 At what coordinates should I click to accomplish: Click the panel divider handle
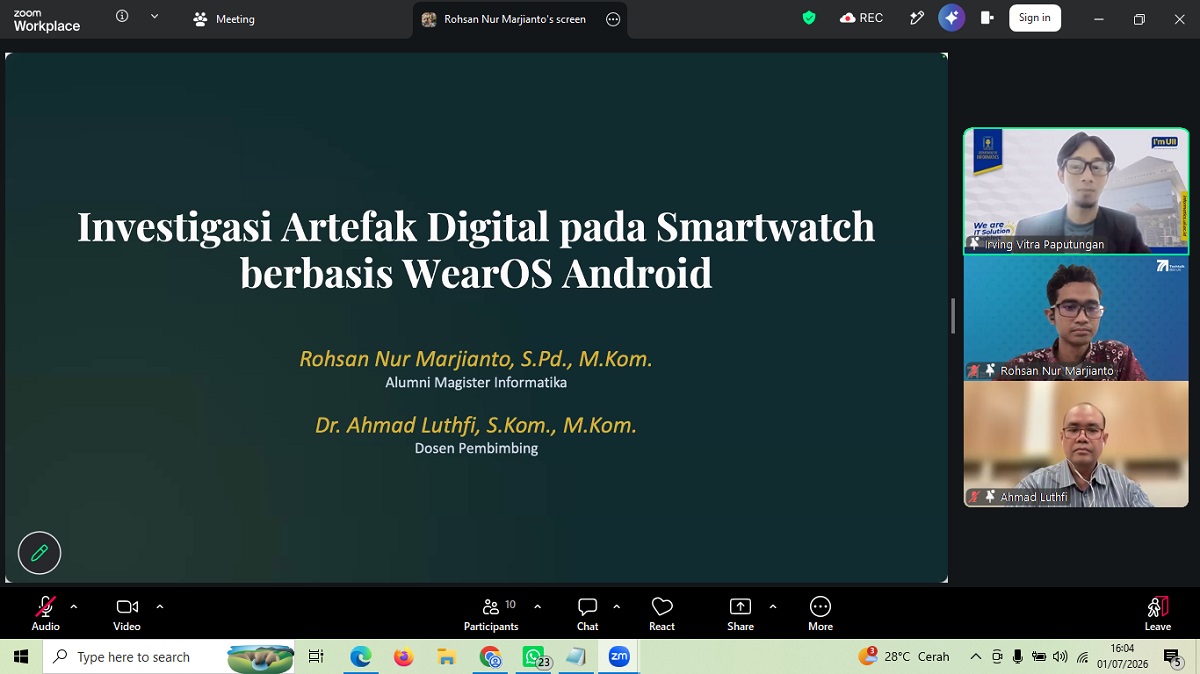[x=953, y=316]
